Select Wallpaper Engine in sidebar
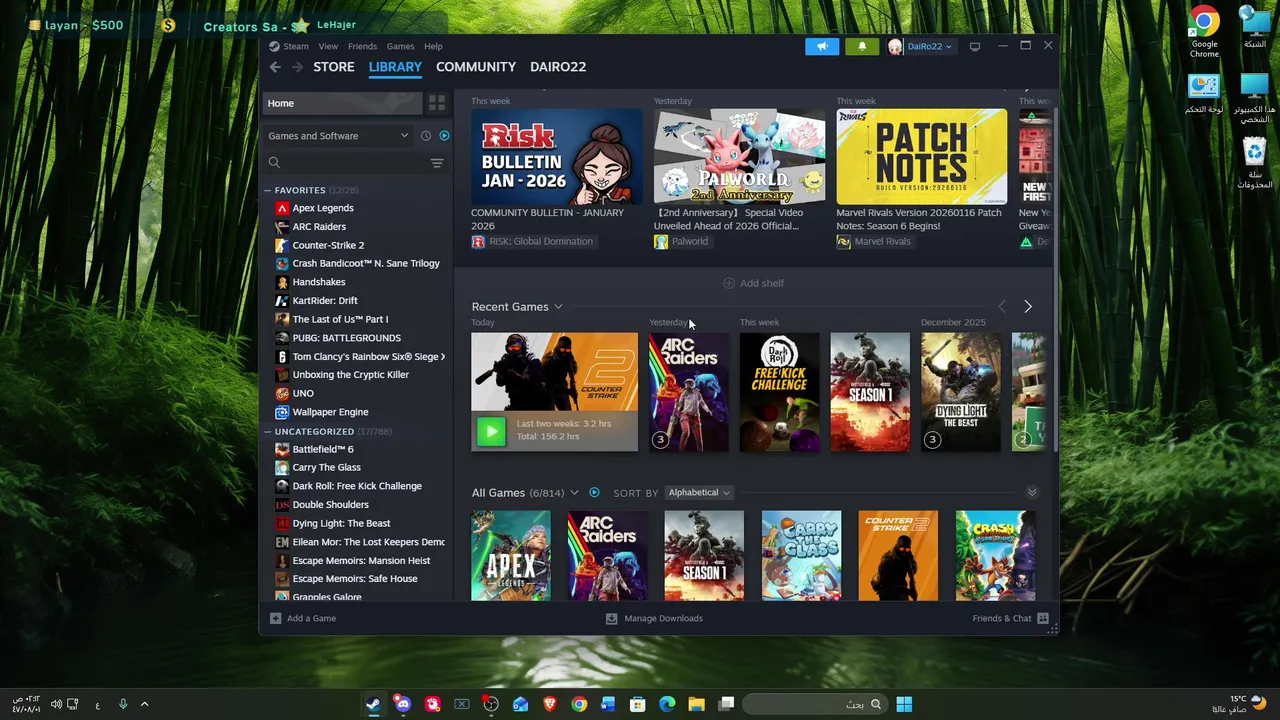Screen dimensions: 1280x720 click(330, 412)
